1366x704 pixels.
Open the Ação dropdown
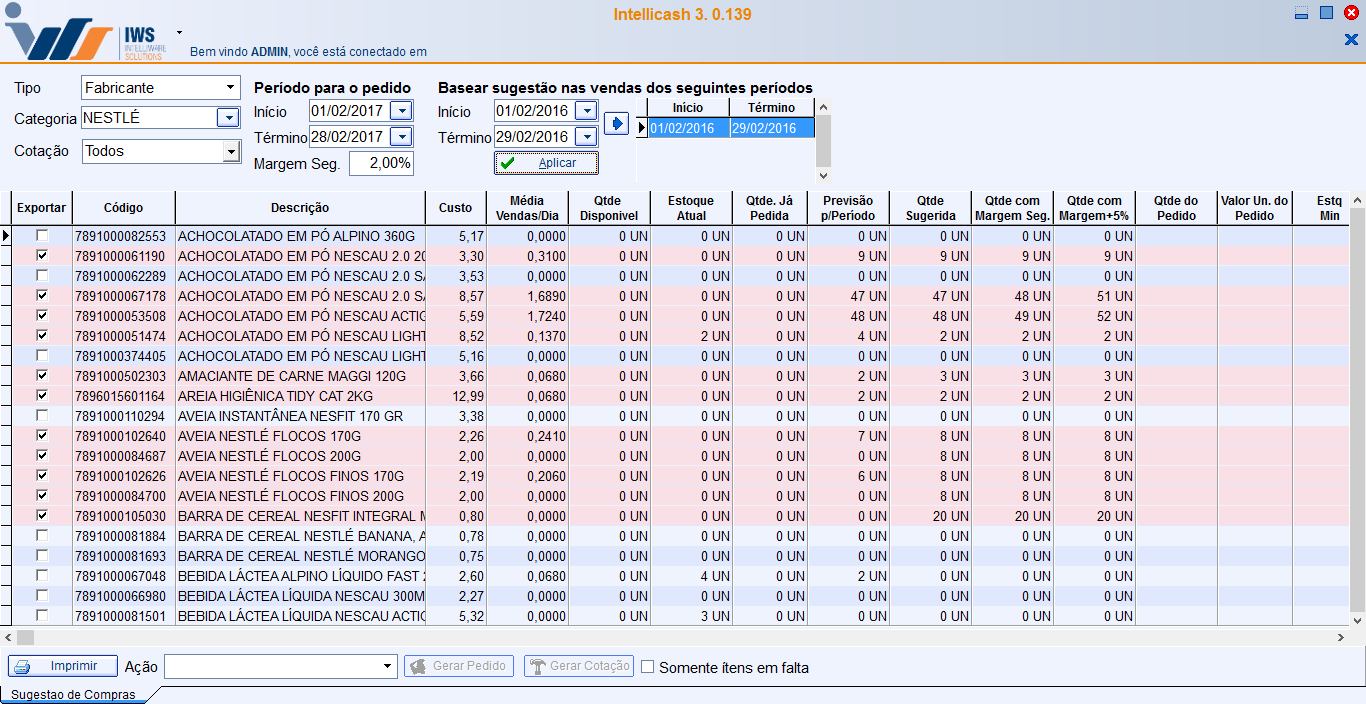pyautogui.click(x=388, y=666)
